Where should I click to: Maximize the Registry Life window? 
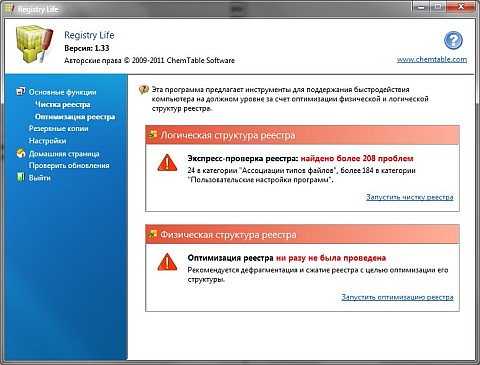(439, 7)
